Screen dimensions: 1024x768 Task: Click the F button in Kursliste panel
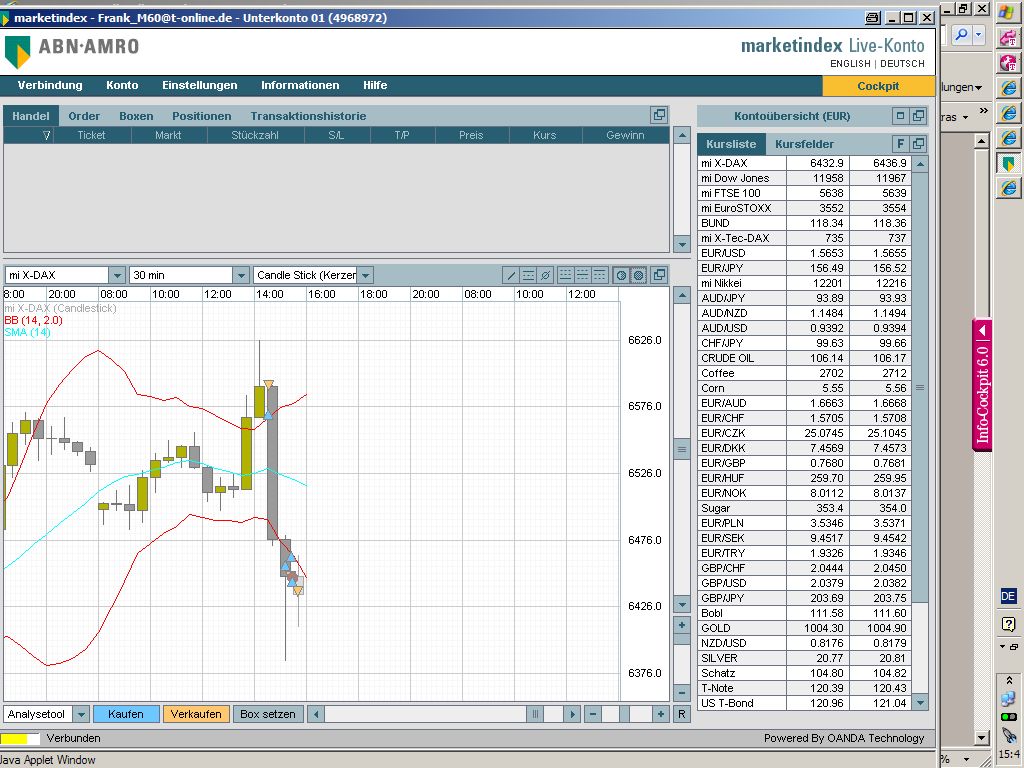(x=900, y=144)
